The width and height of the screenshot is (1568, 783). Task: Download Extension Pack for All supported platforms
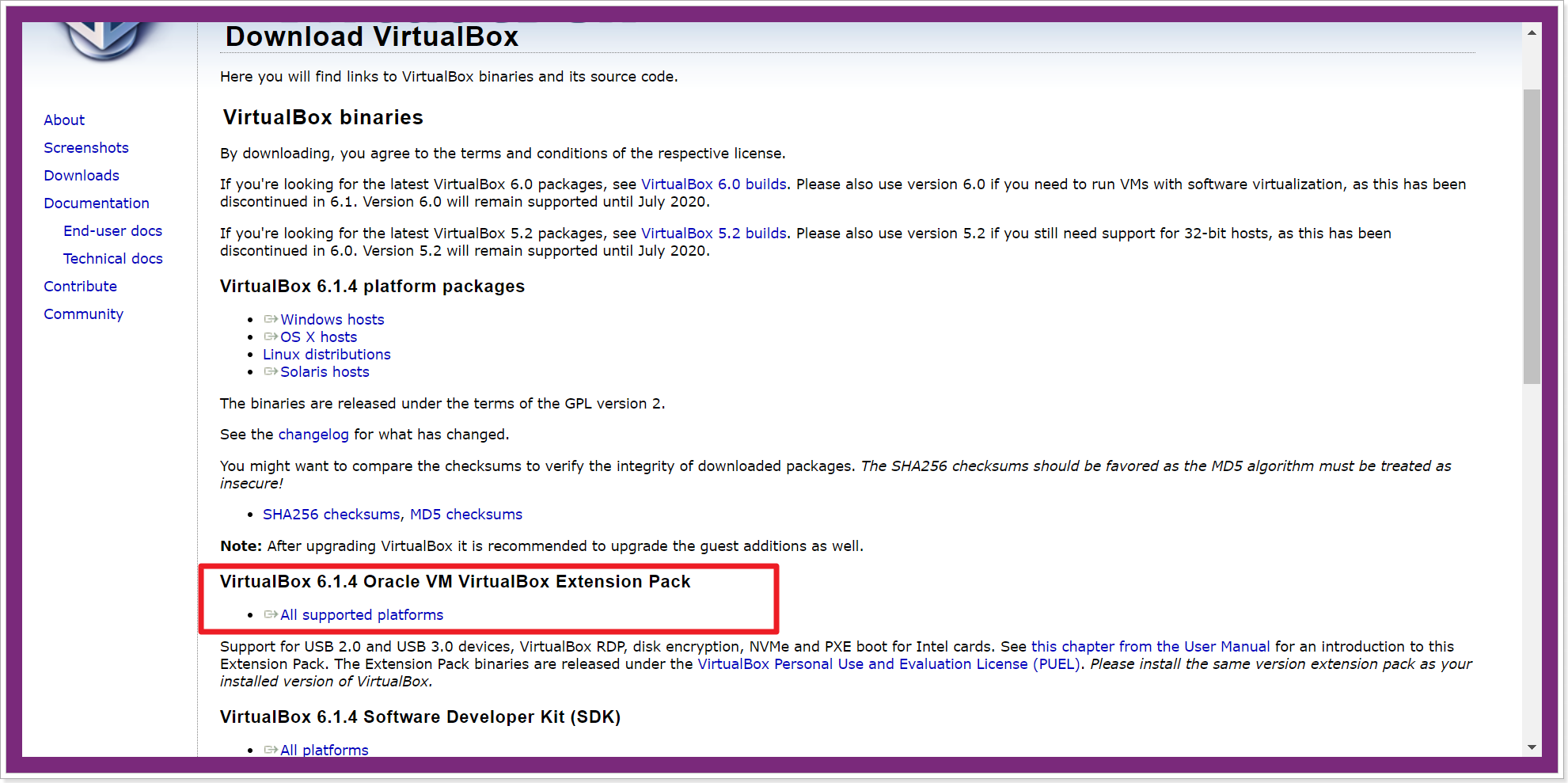[x=362, y=614]
